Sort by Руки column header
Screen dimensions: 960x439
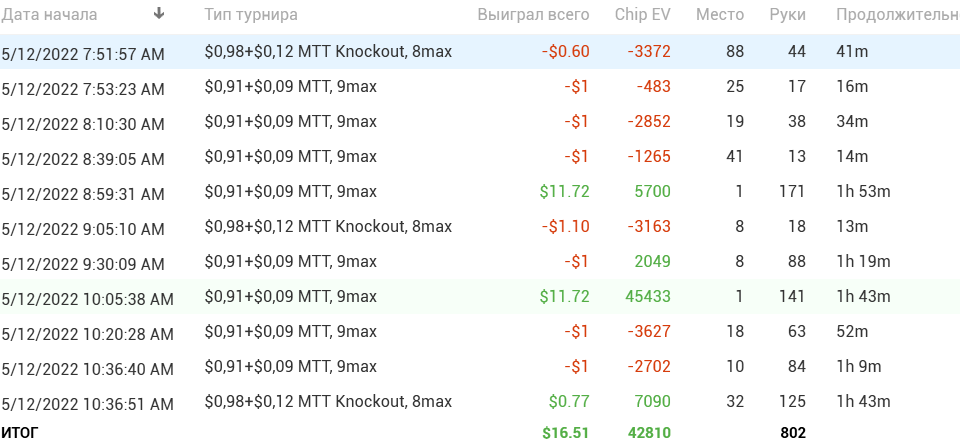pyautogui.click(x=787, y=15)
